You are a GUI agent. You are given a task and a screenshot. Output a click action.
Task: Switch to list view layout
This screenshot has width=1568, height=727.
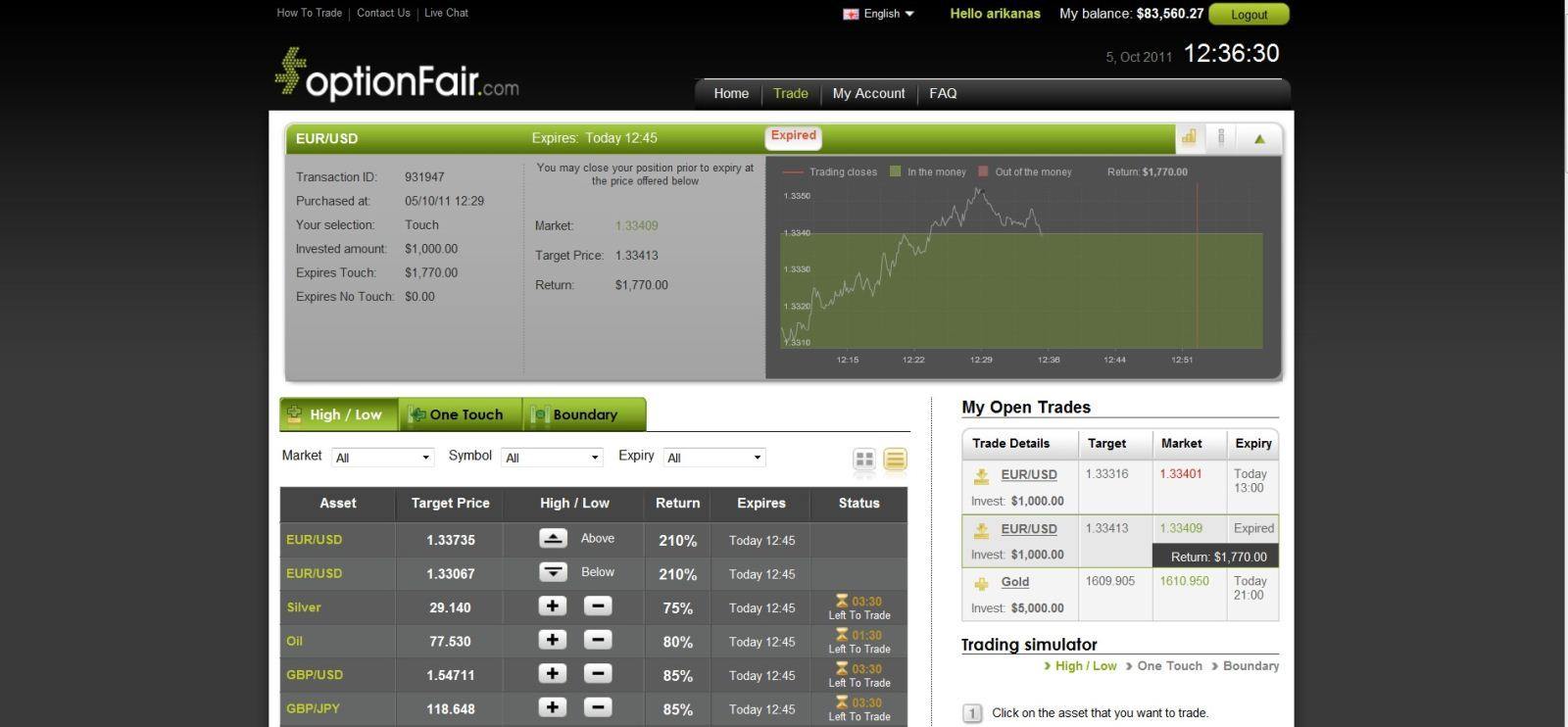point(895,459)
